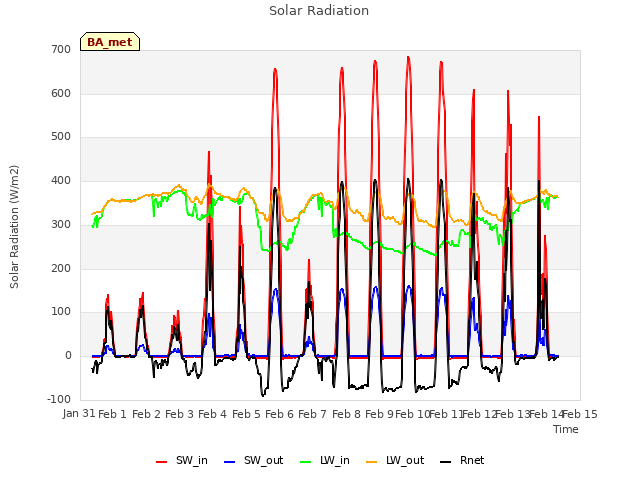Click the Rnet legend label
640x480 pixels.
472,460
